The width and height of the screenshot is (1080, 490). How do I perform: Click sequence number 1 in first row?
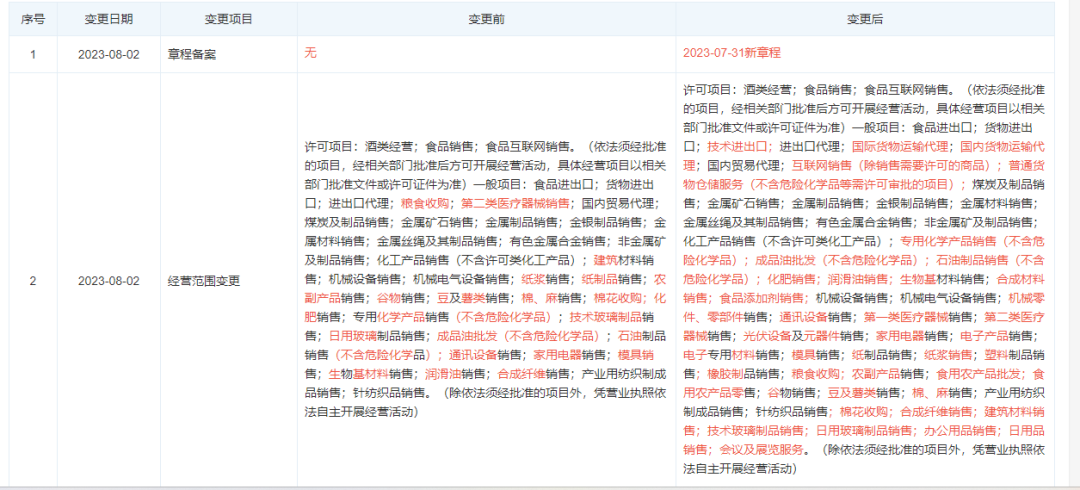(32, 54)
